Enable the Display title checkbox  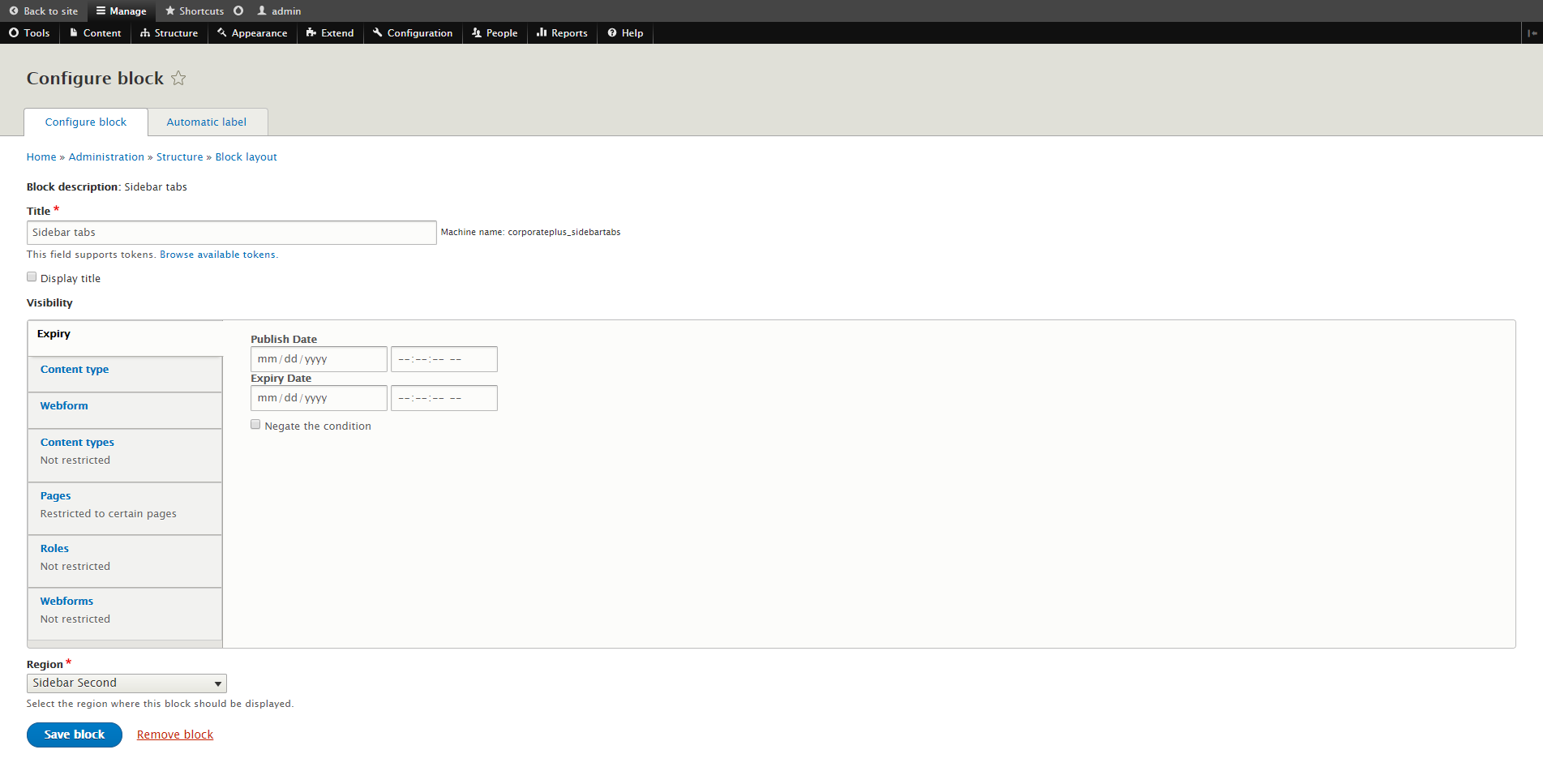[32, 277]
